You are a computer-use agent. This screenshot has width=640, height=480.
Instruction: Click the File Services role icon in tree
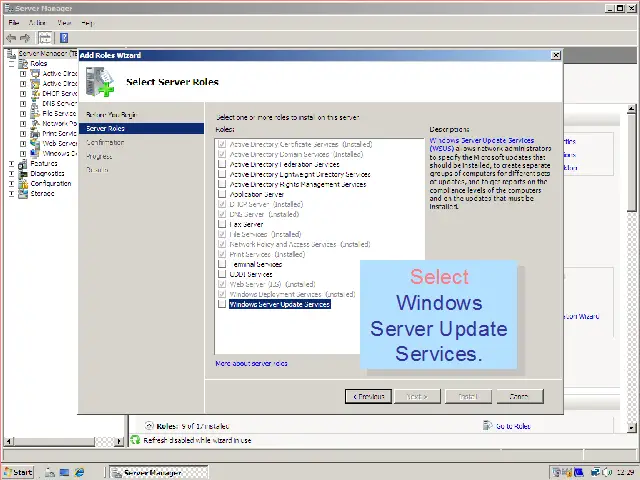36,113
